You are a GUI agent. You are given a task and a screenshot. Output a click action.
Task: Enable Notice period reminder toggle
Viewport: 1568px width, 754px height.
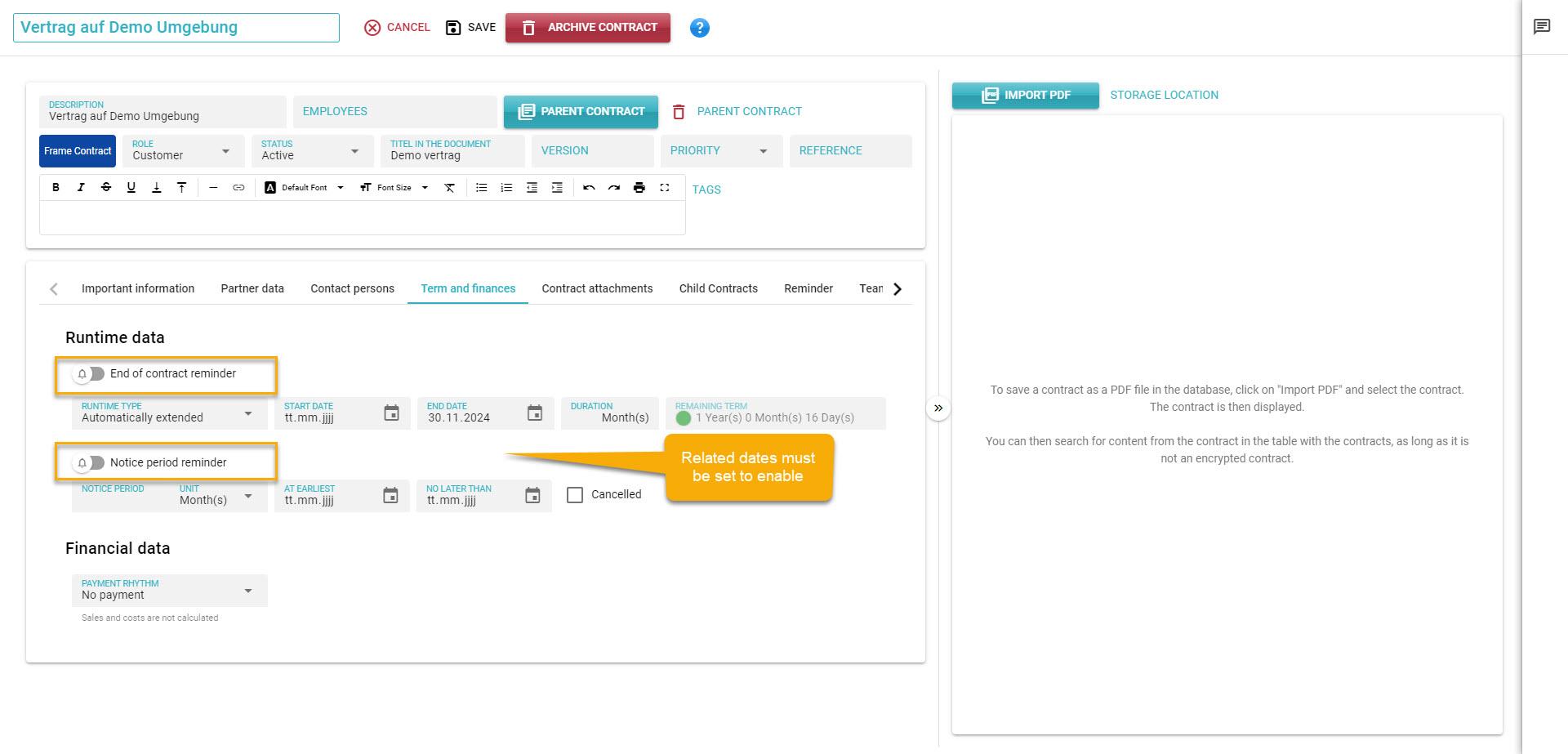pos(90,463)
